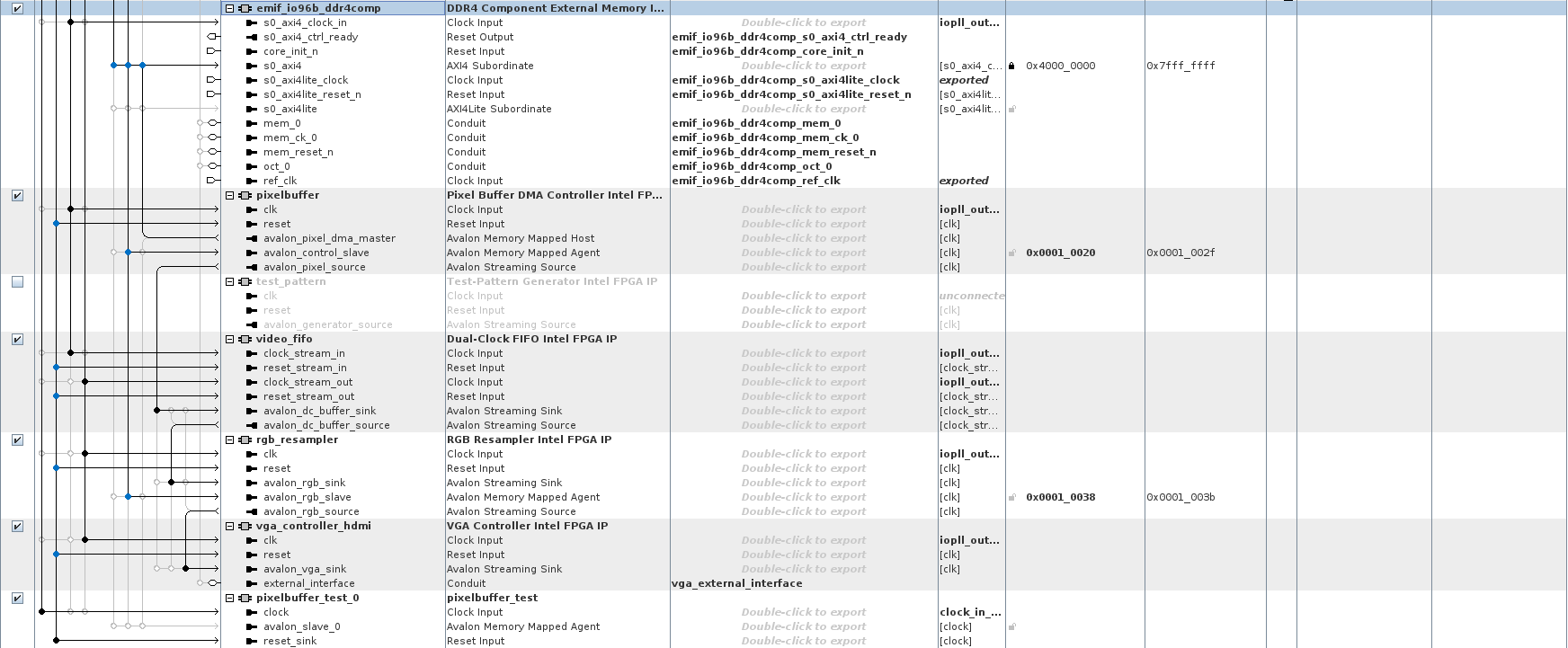Toggle the video_fifo component checkbox
This screenshot has height=648, width=1568.
pos(17,339)
